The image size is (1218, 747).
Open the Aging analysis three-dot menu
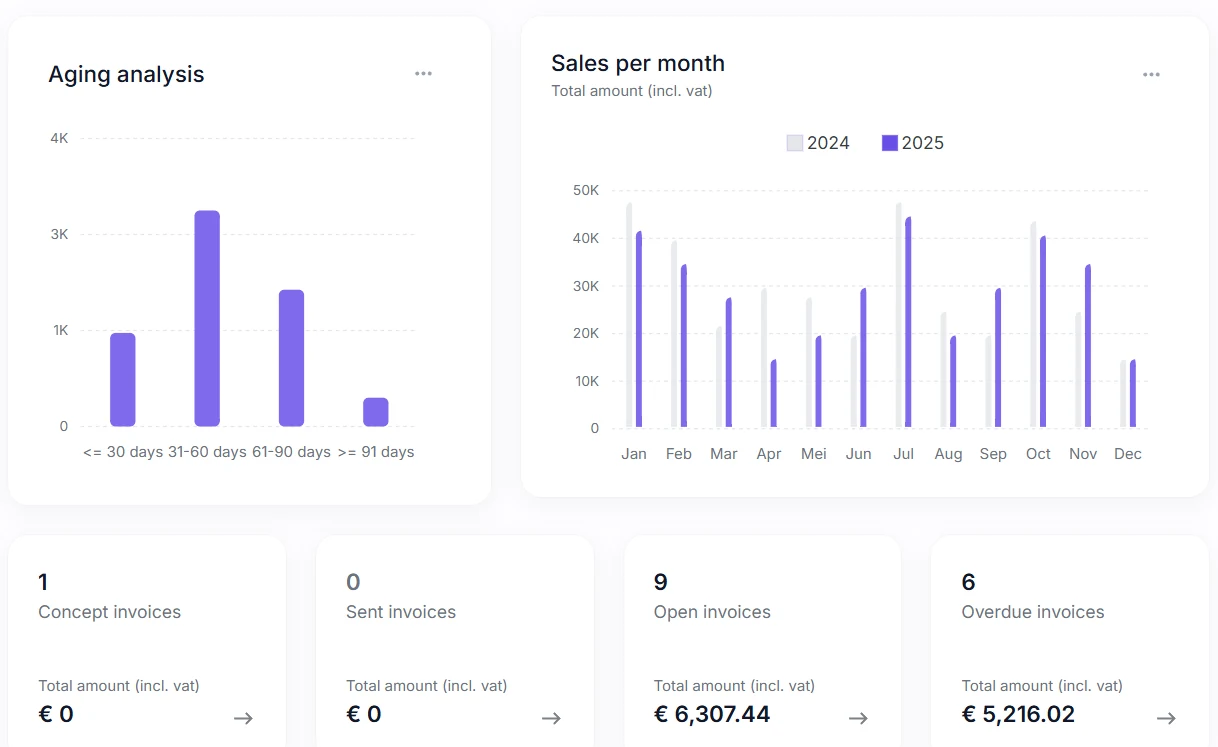(424, 73)
